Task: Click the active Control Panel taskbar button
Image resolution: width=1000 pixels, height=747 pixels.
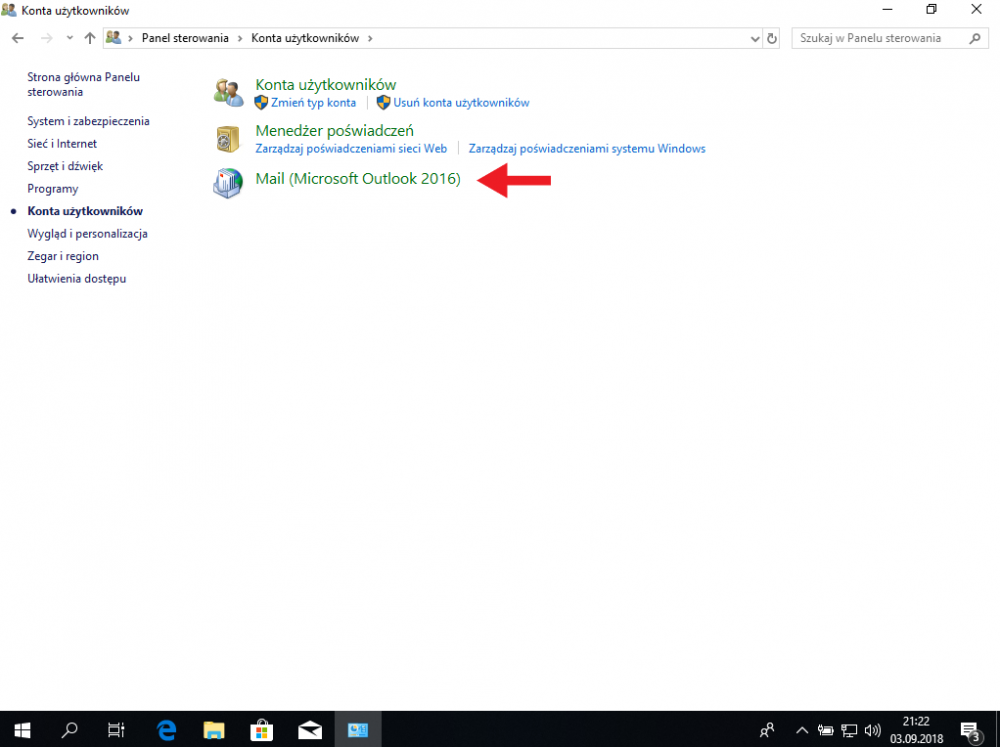Action: point(358,730)
